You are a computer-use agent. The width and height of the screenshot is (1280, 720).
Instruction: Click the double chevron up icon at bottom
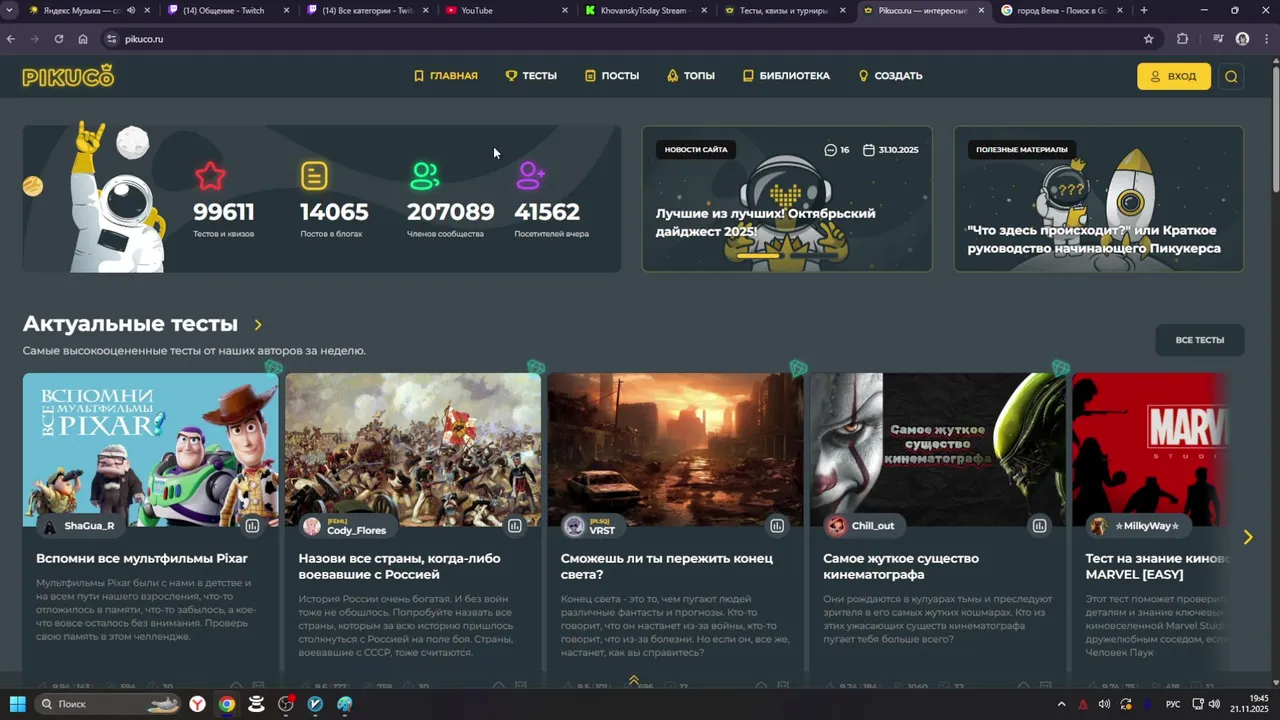point(633,681)
